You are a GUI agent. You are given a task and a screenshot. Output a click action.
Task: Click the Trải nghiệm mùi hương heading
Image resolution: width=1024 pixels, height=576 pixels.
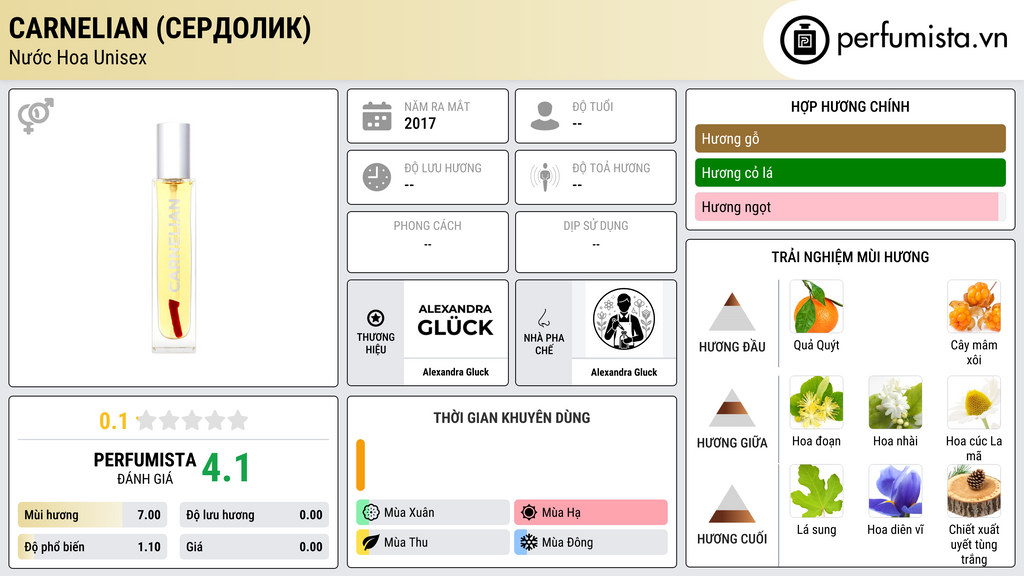(x=850, y=257)
